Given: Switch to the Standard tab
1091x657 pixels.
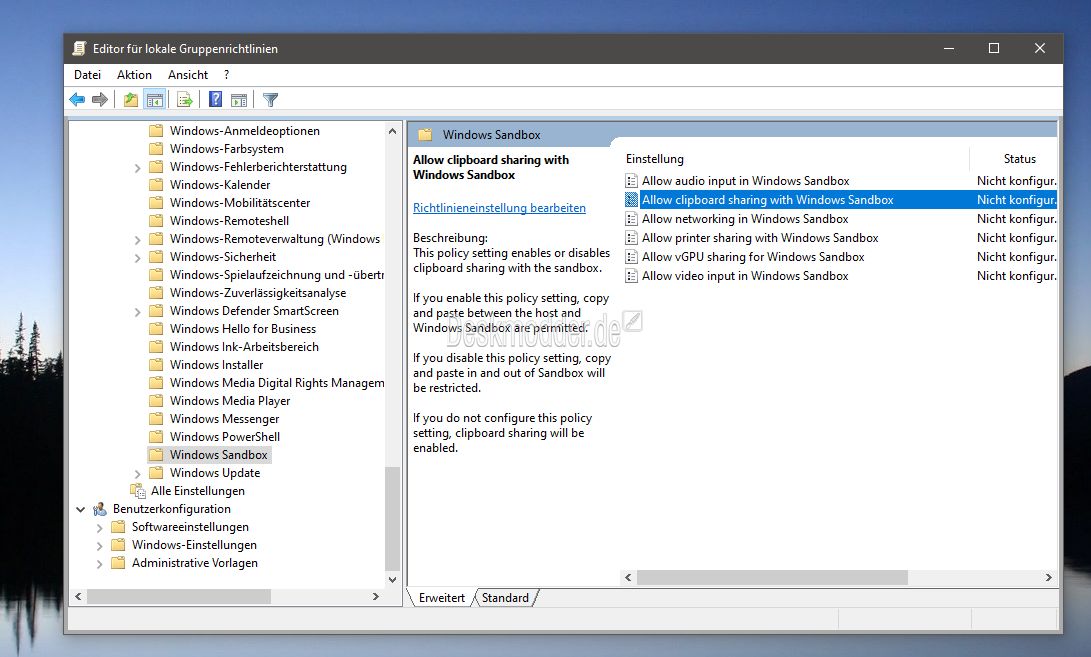Looking at the screenshot, I should [505, 598].
